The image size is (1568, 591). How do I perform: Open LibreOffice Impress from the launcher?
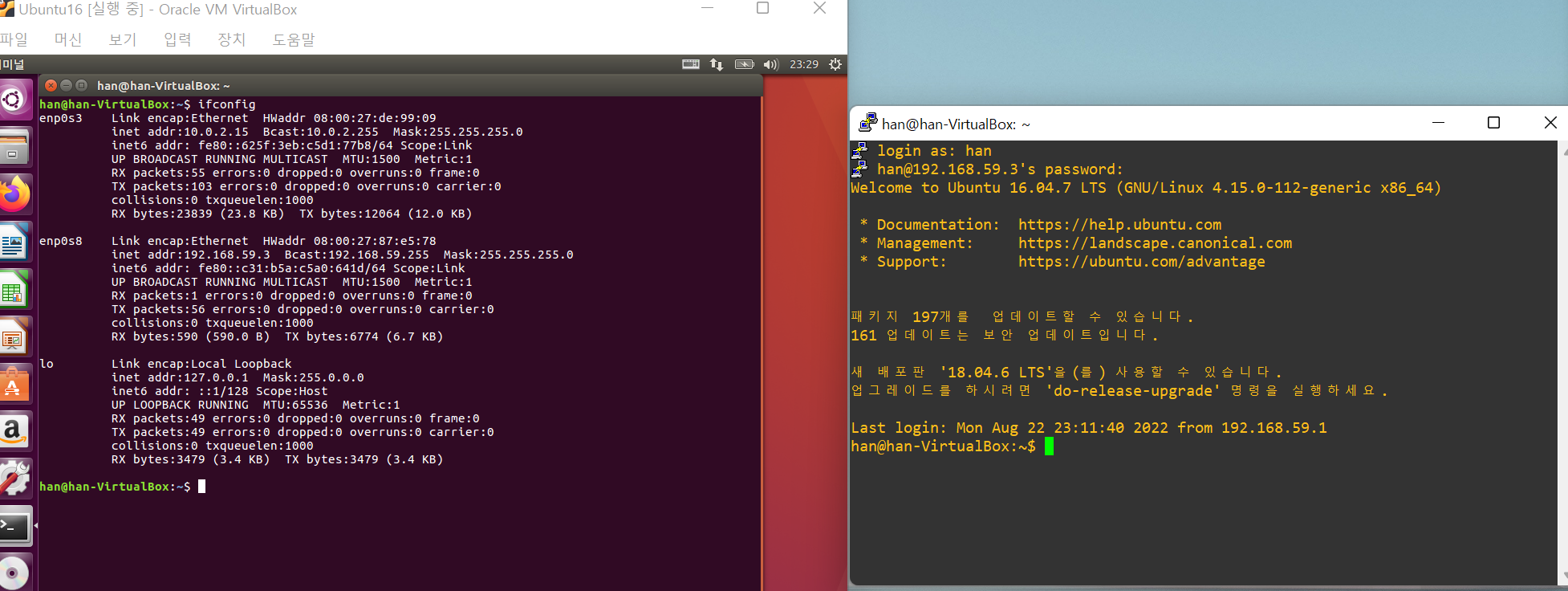(14, 337)
